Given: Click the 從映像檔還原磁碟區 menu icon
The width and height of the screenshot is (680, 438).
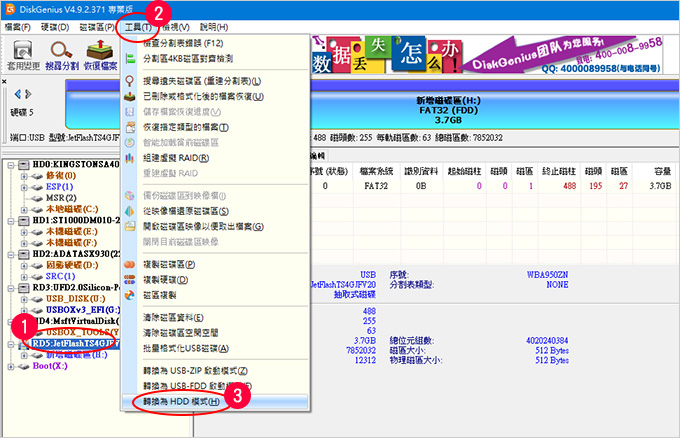Looking at the screenshot, I should (x=130, y=211).
